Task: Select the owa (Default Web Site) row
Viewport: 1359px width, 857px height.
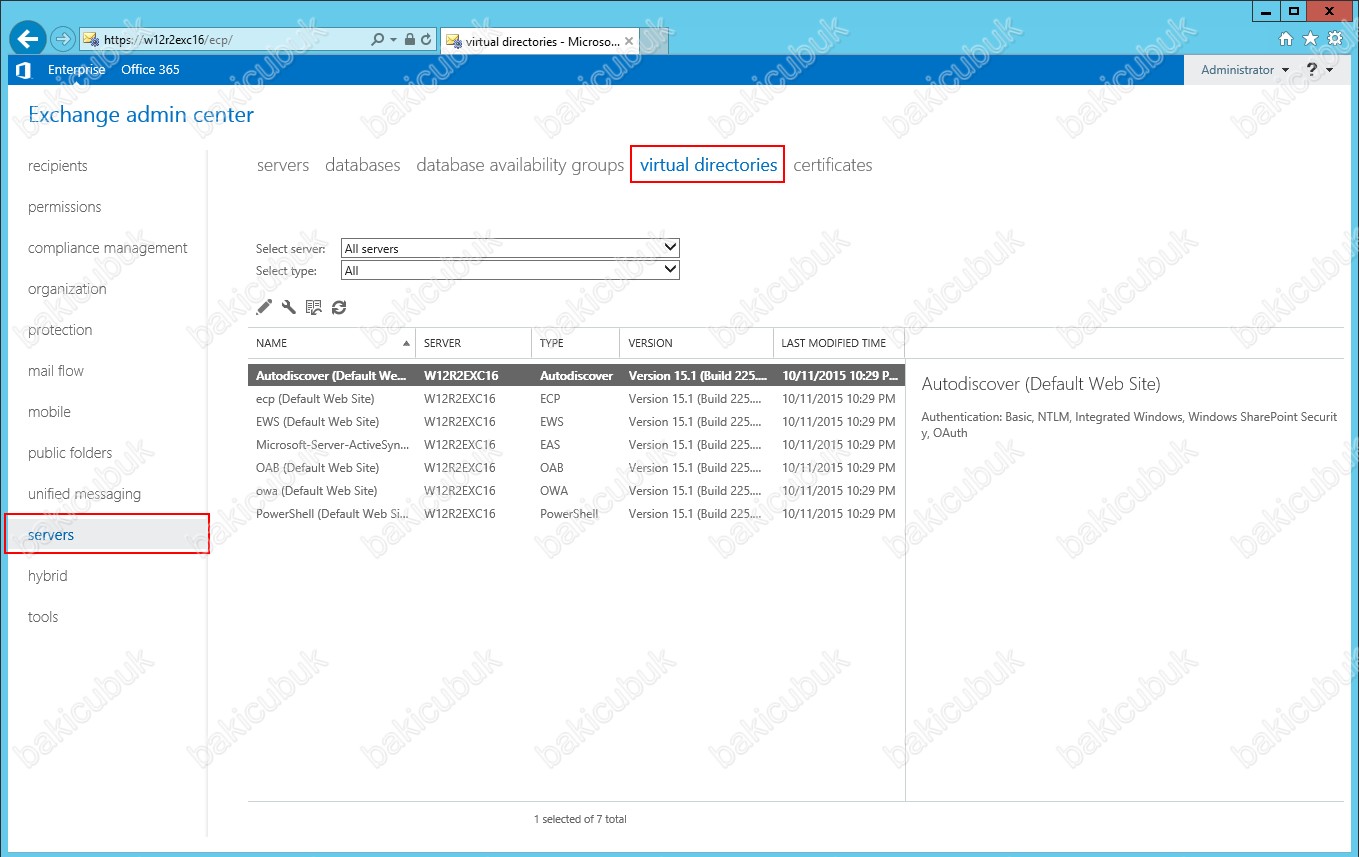Action: click(576, 491)
